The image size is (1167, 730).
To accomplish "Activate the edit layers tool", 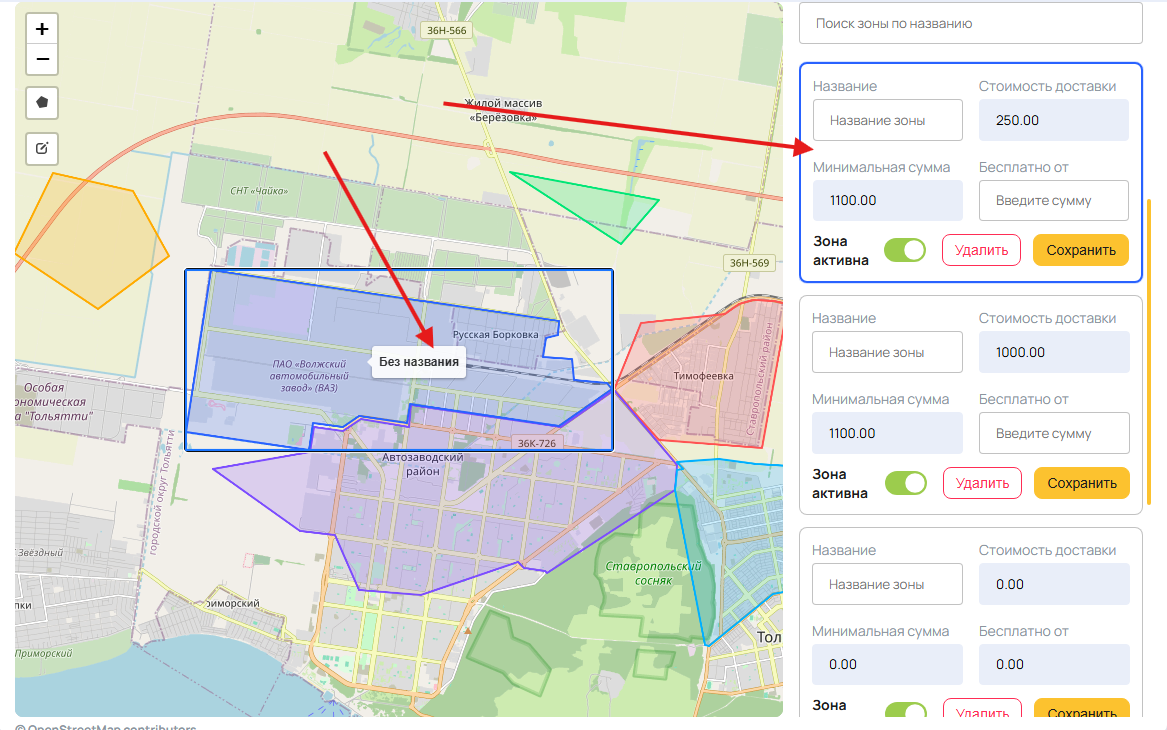I will (42, 148).
